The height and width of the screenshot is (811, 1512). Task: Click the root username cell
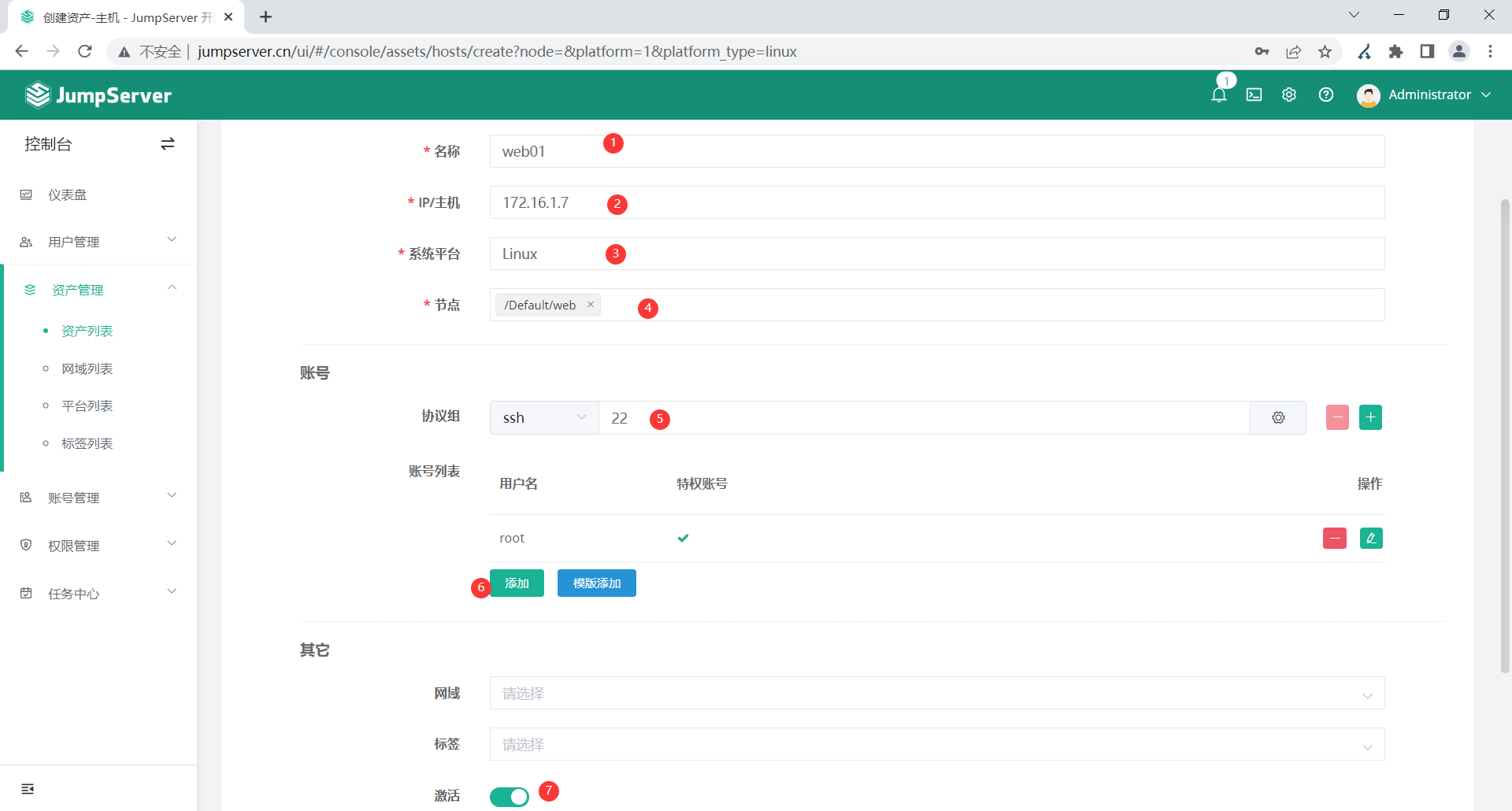512,539
